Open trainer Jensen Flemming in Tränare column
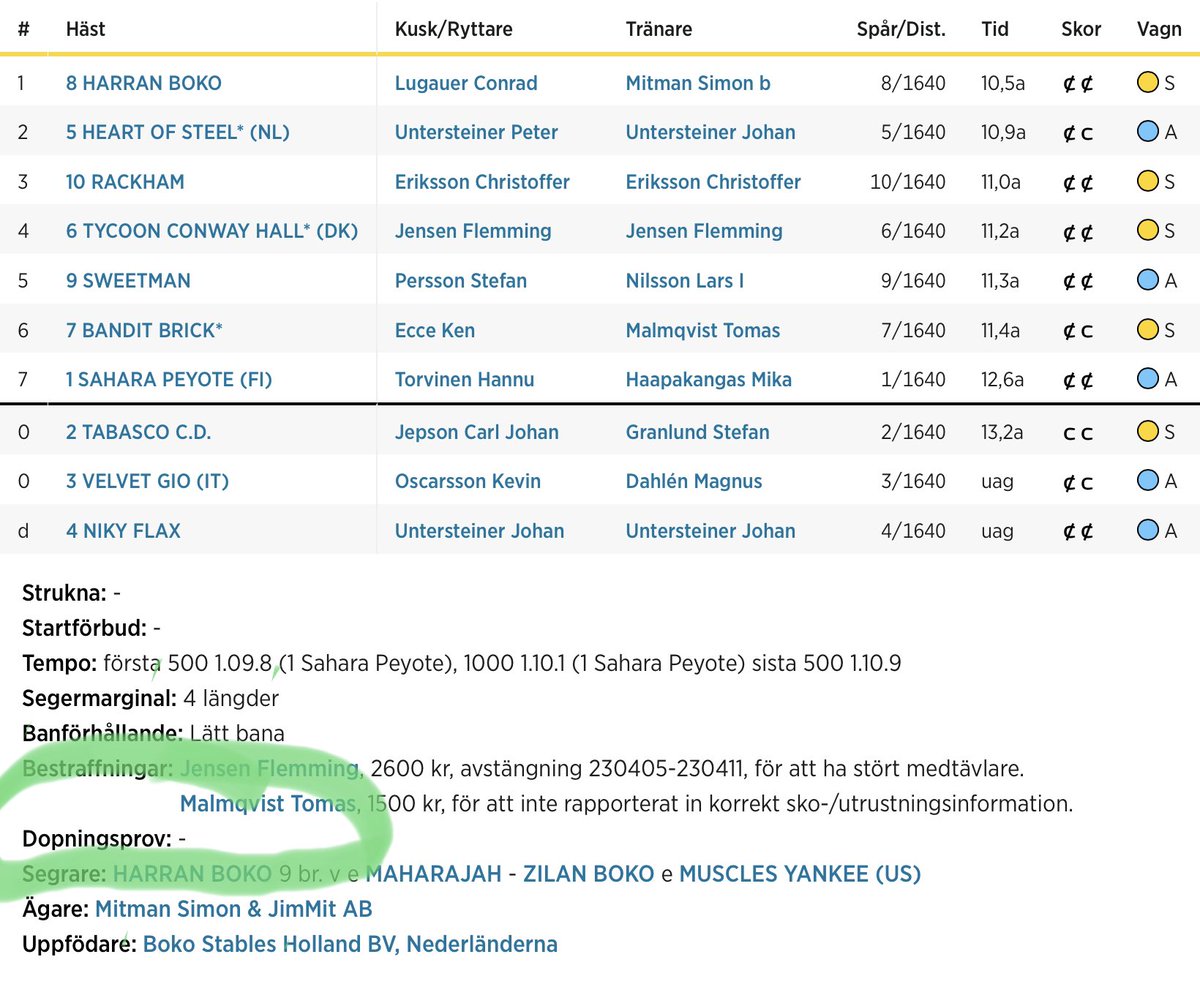 704,231
